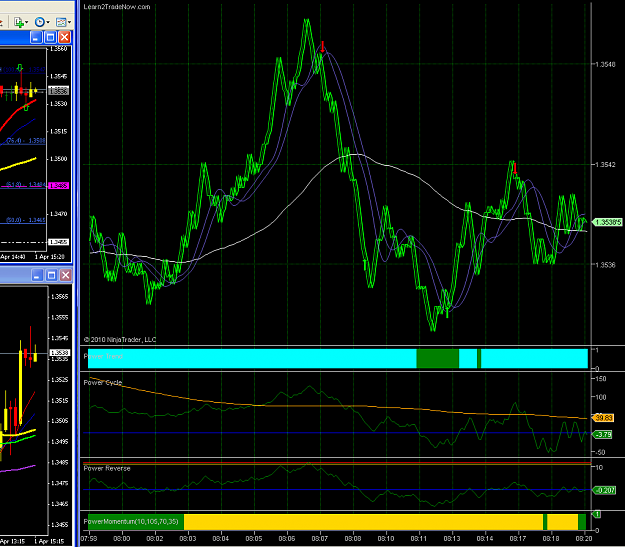Expand the Indicators dropdown arrow
Image resolution: width=625 pixels, height=547 pixels.
[27, 22]
